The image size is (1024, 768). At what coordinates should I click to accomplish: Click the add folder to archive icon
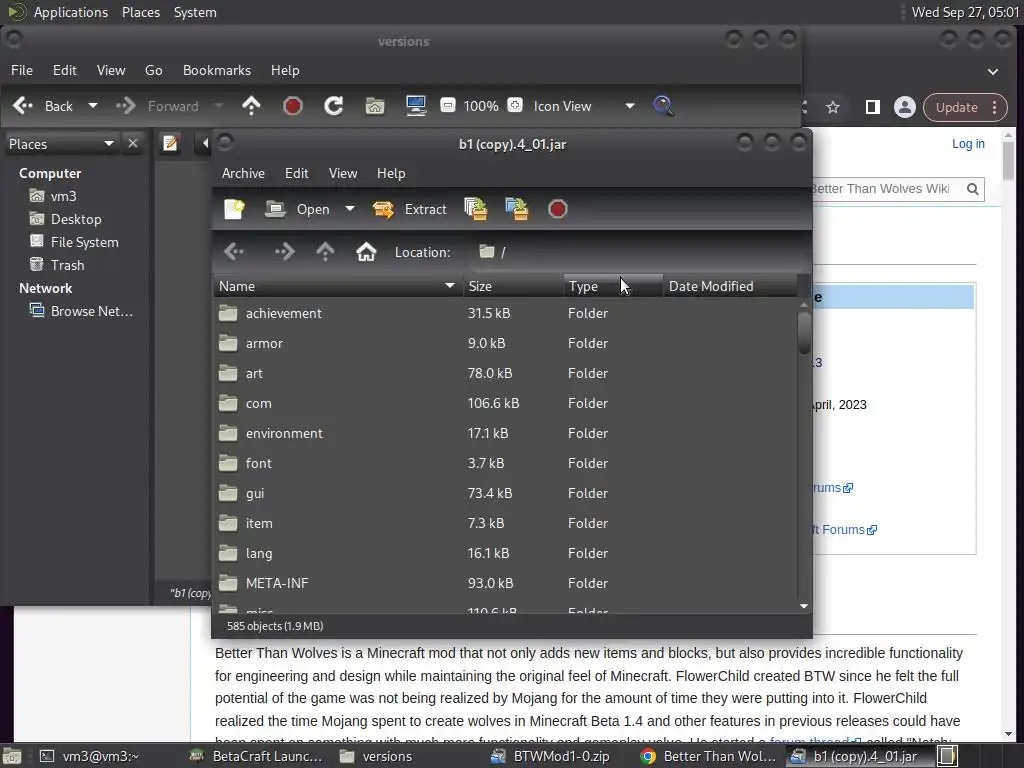[x=517, y=209]
